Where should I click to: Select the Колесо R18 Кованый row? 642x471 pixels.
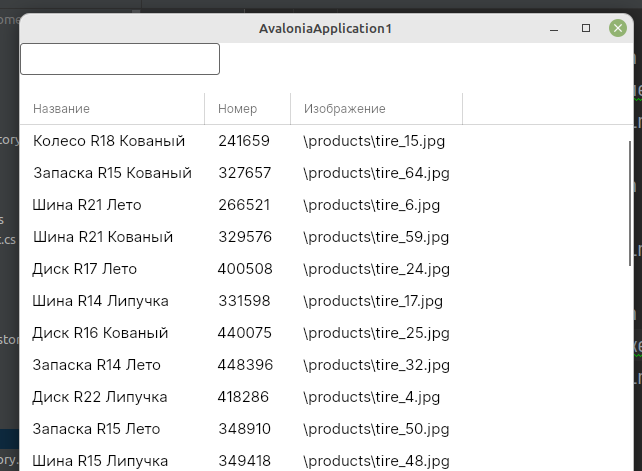(109, 141)
